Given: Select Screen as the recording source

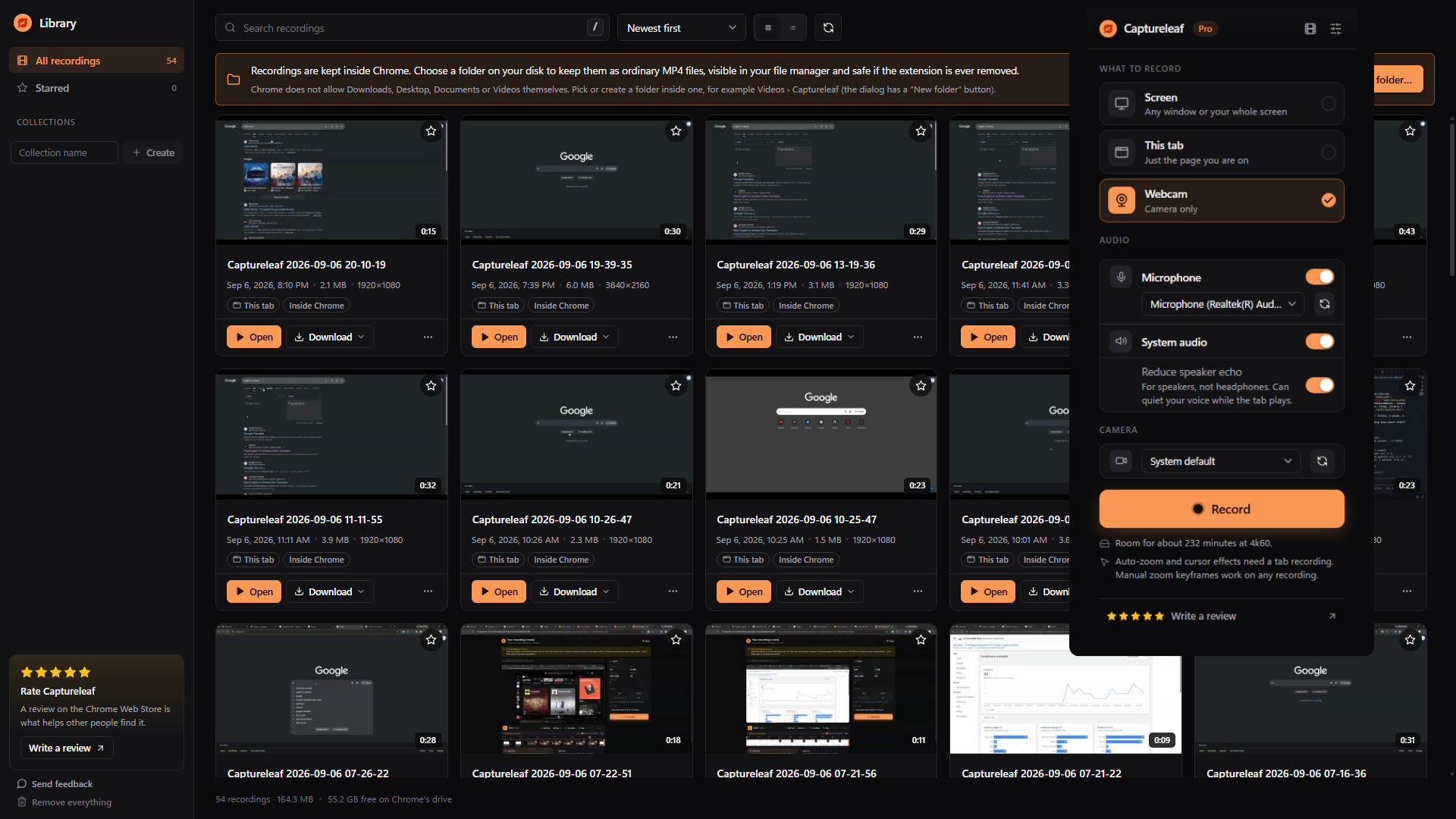Looking at the screenshot, I should coord(1222,104).
